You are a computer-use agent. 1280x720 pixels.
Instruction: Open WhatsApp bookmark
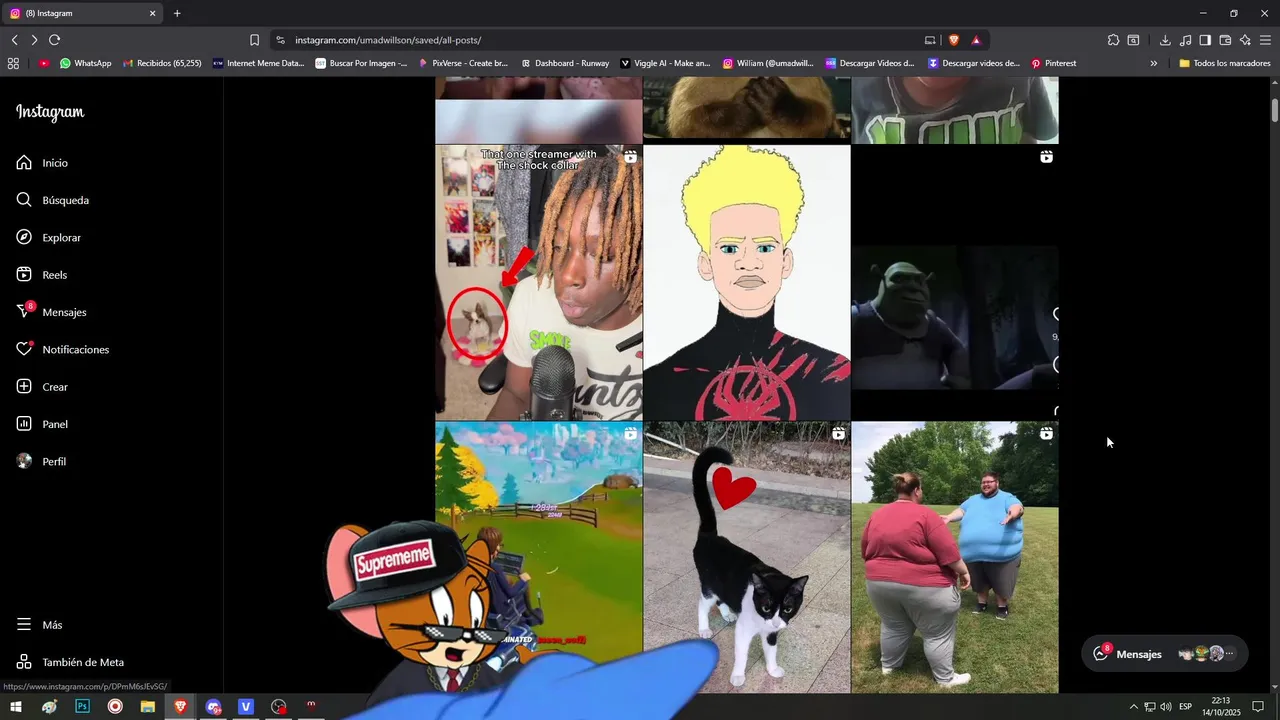click(x=86, y=63)
